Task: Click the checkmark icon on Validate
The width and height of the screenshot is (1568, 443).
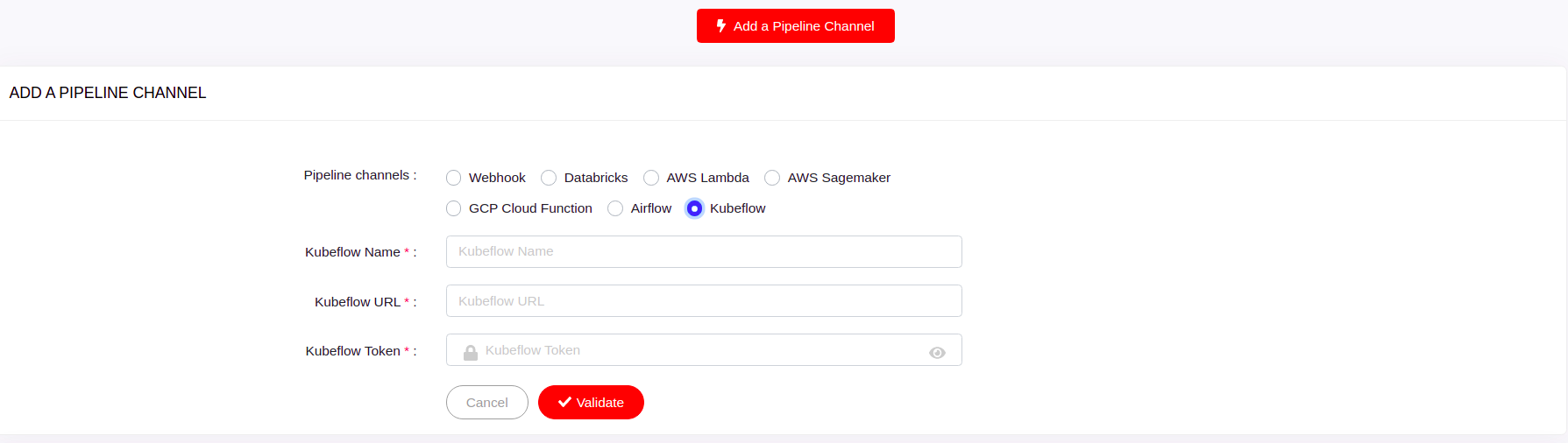Action: click(564, 403)
